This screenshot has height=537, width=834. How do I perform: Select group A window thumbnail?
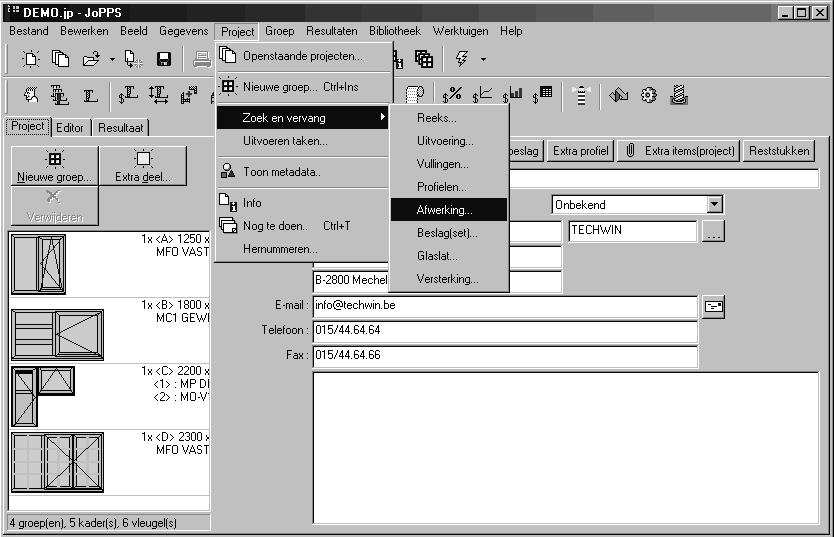click(x=38, y=264)
